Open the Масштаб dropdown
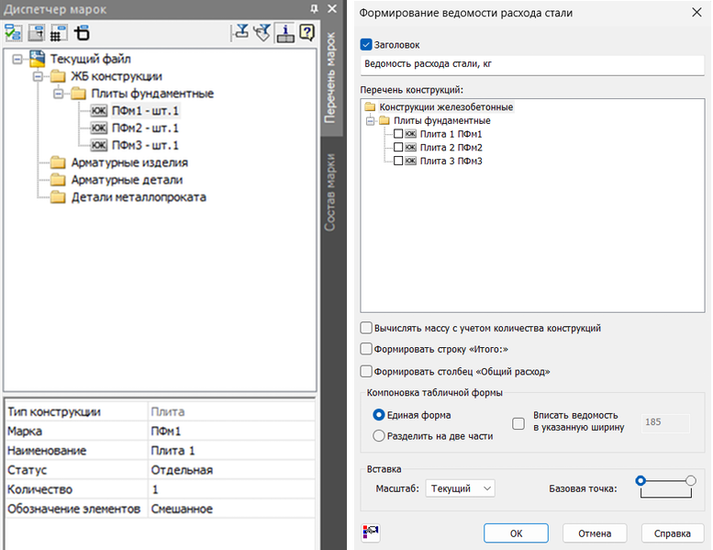 coord(460,488)
